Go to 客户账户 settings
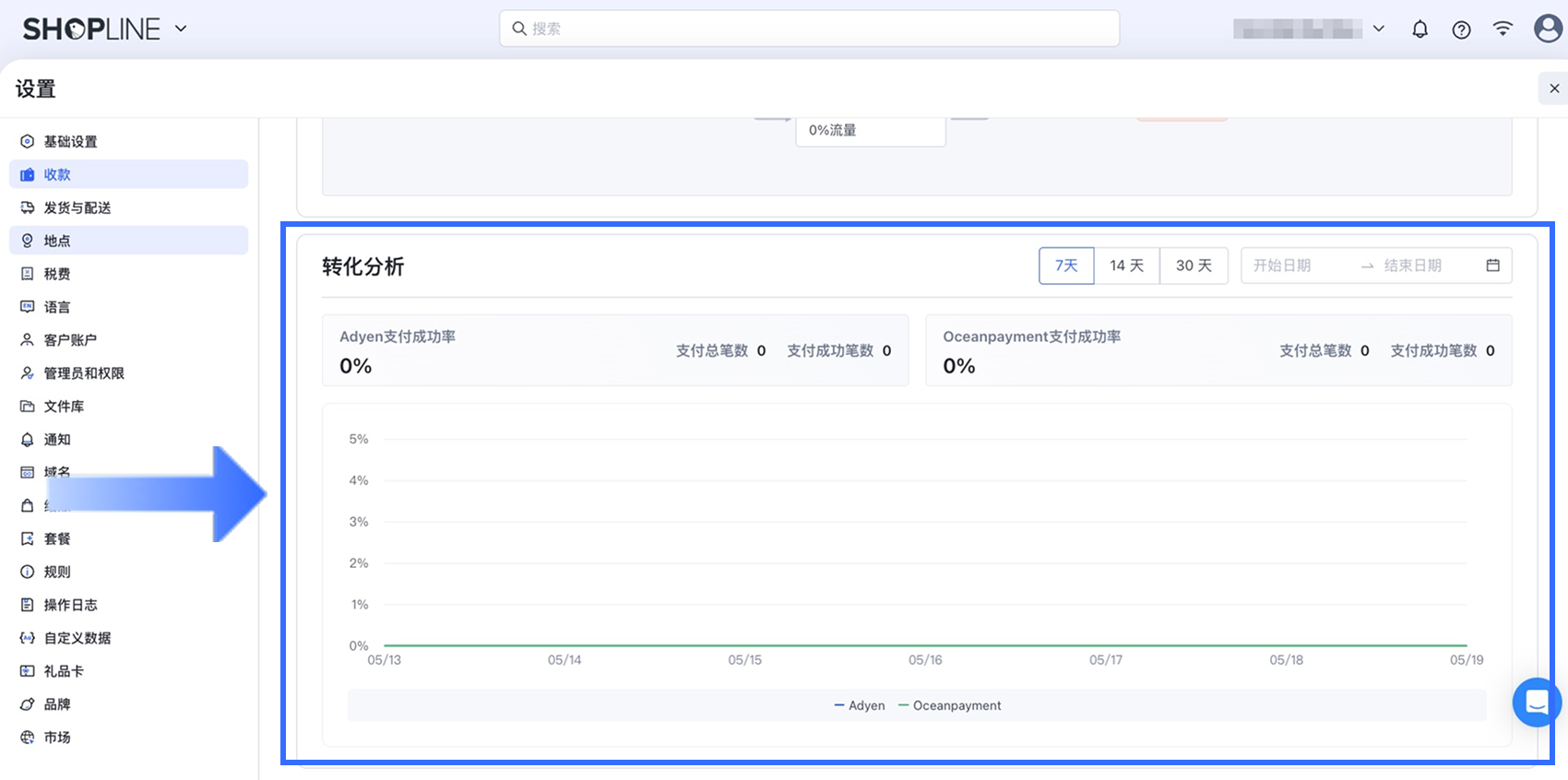The image size is (1568, 780). point(128,340)
